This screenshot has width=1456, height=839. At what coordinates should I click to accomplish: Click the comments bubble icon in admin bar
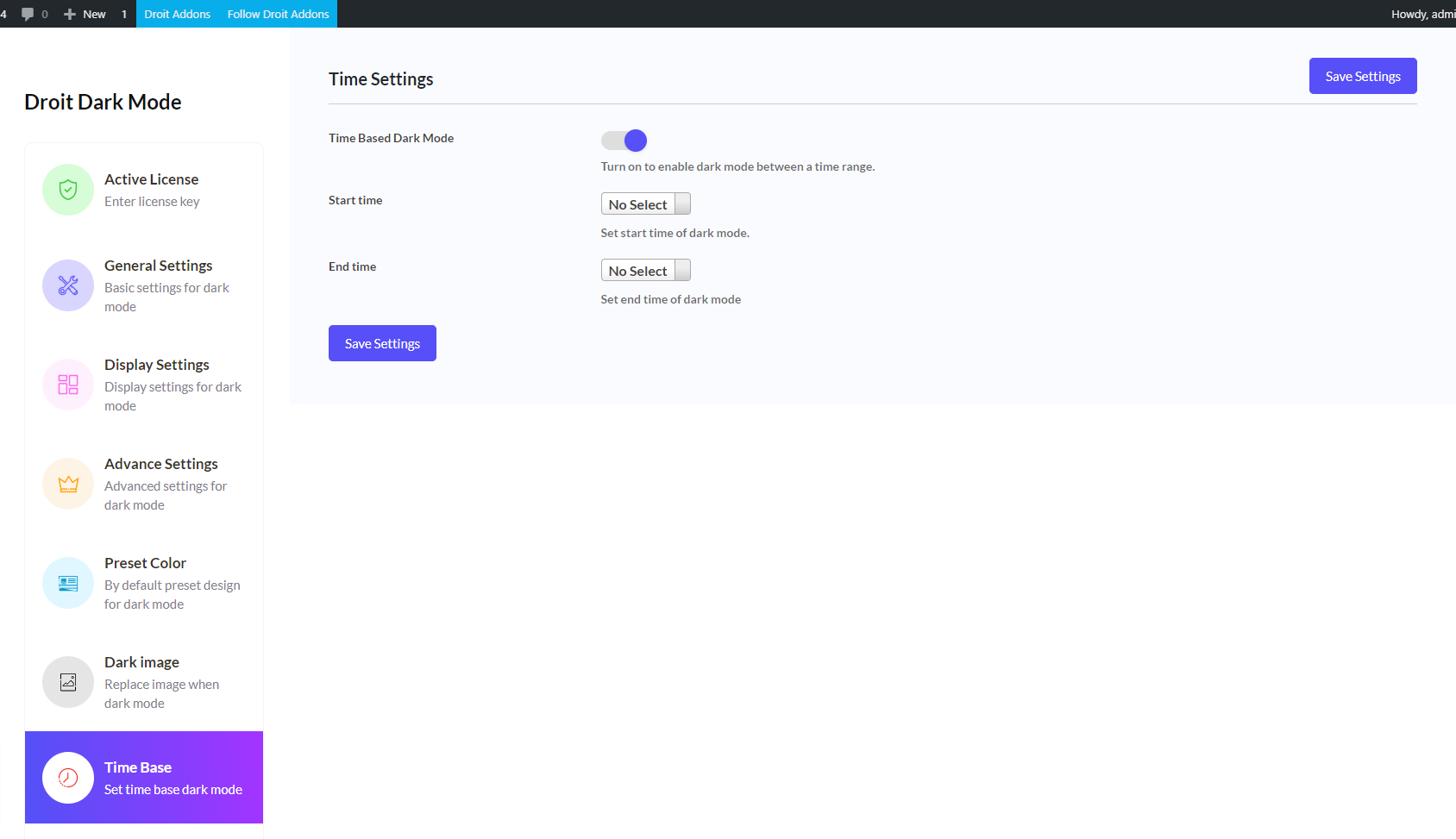(x=28, y=14)
